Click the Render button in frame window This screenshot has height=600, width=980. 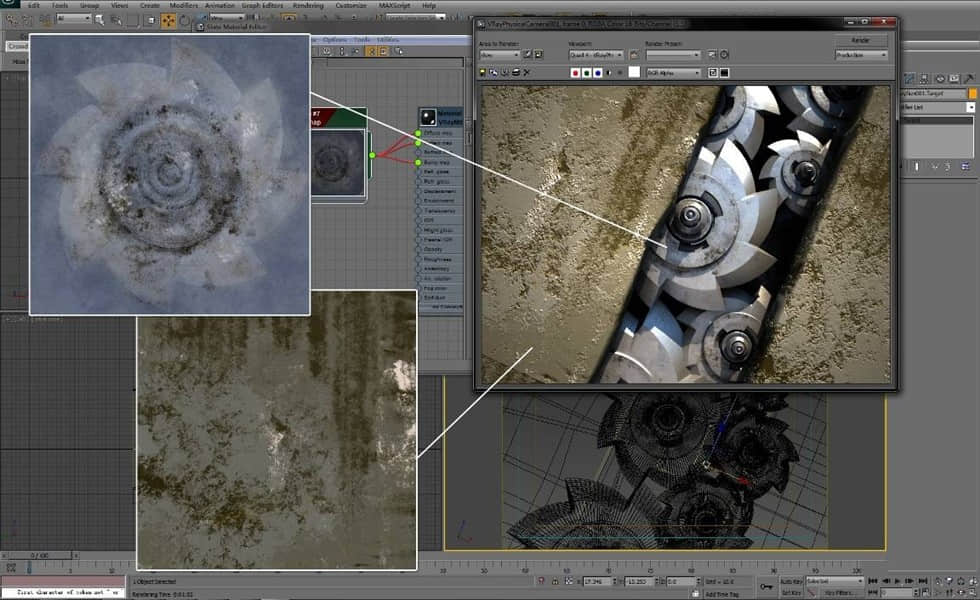861,40
